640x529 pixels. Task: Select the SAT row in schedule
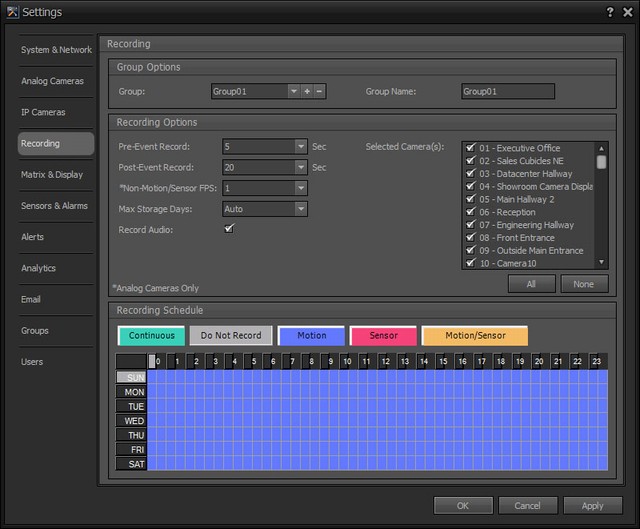click(131, 464)
